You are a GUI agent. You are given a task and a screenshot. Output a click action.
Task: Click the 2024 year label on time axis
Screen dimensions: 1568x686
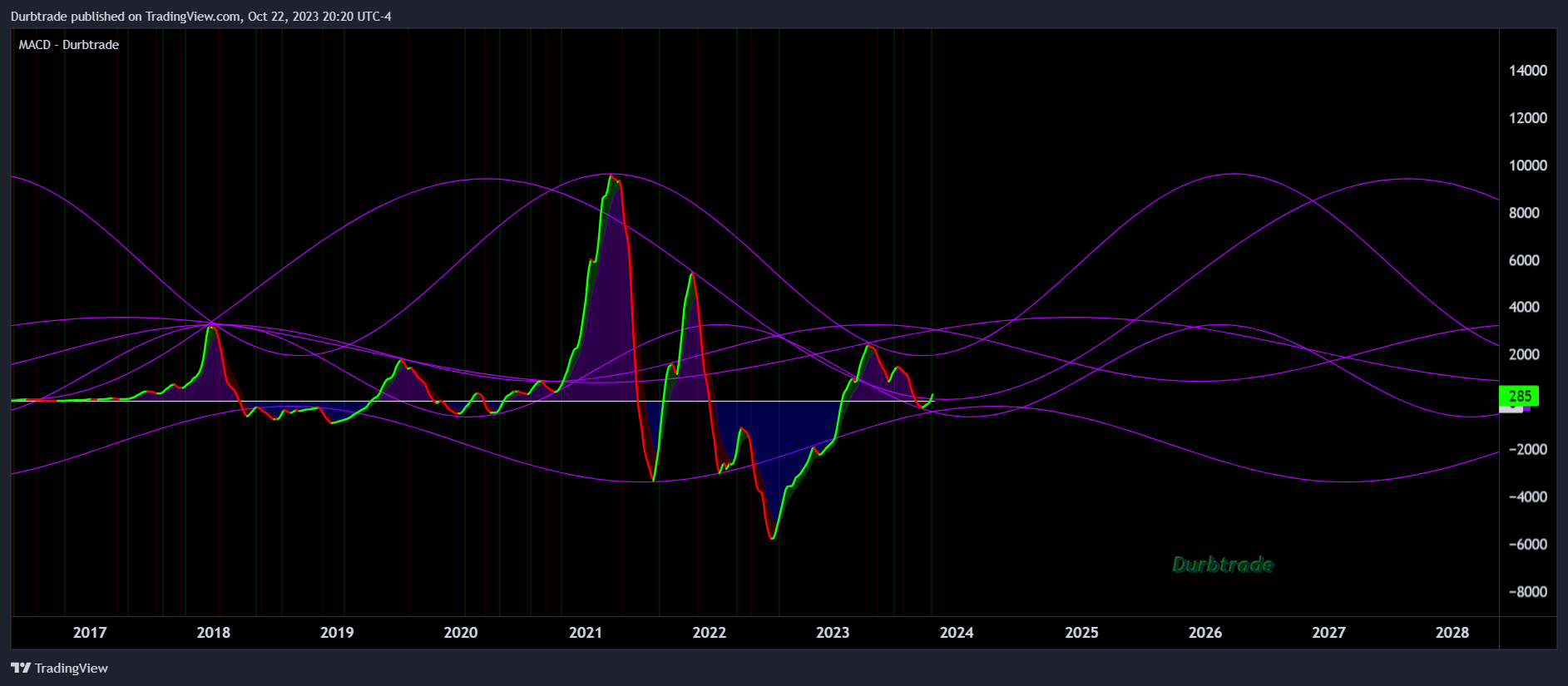point(957,633)
